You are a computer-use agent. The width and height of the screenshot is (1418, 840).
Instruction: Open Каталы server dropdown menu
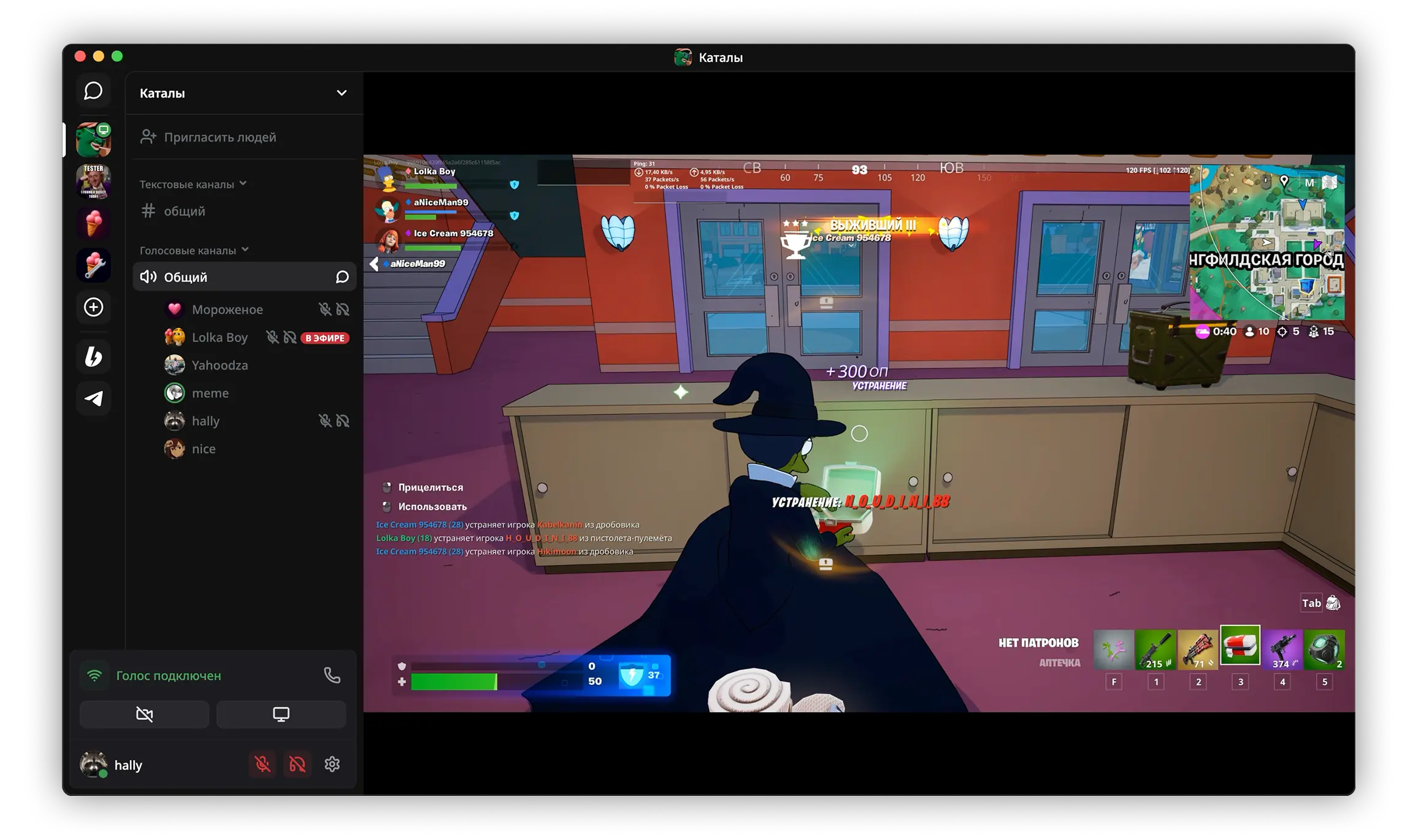[x=342, y=93]
